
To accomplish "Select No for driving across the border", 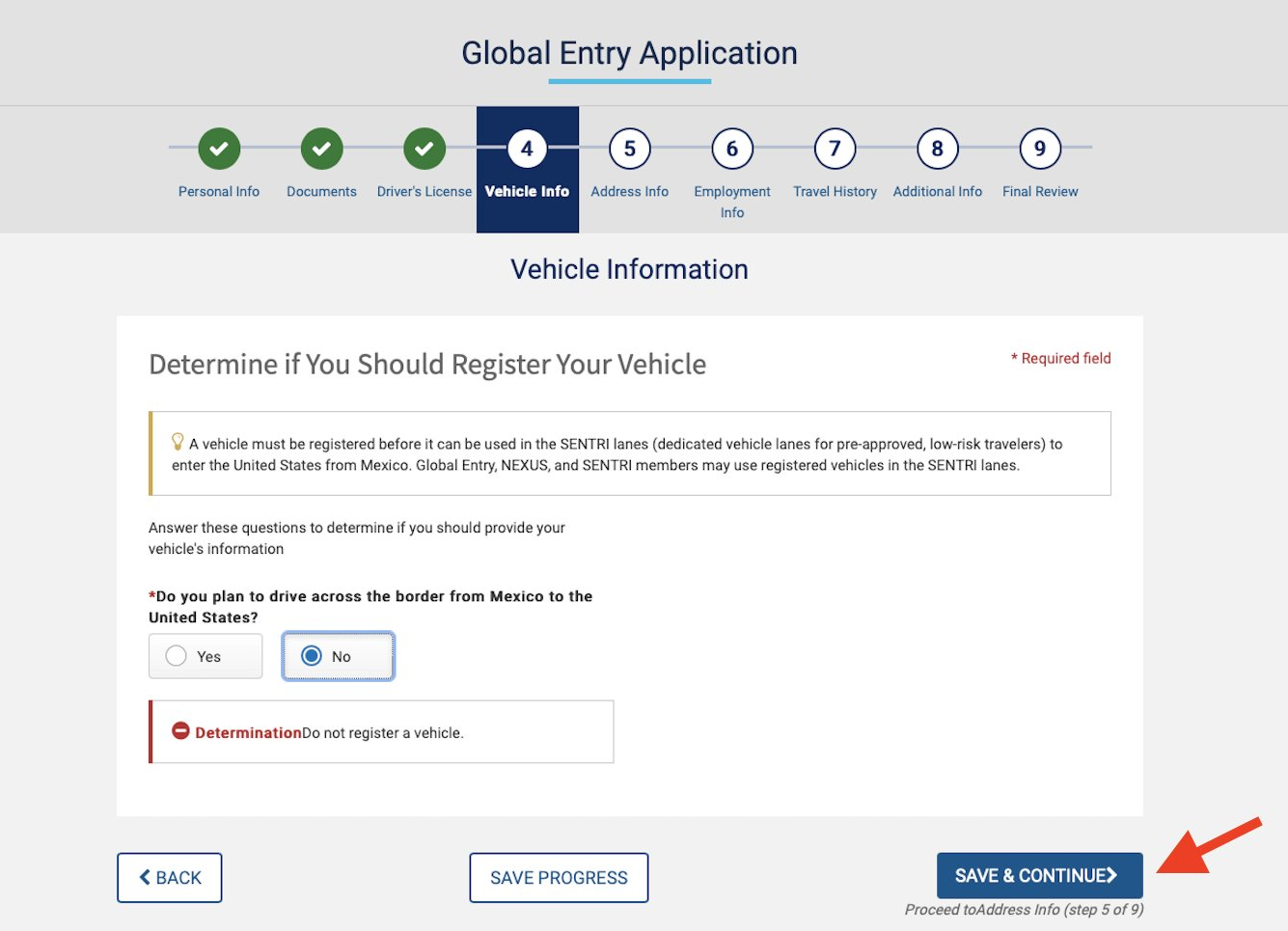I will click(x=338, y=656).
